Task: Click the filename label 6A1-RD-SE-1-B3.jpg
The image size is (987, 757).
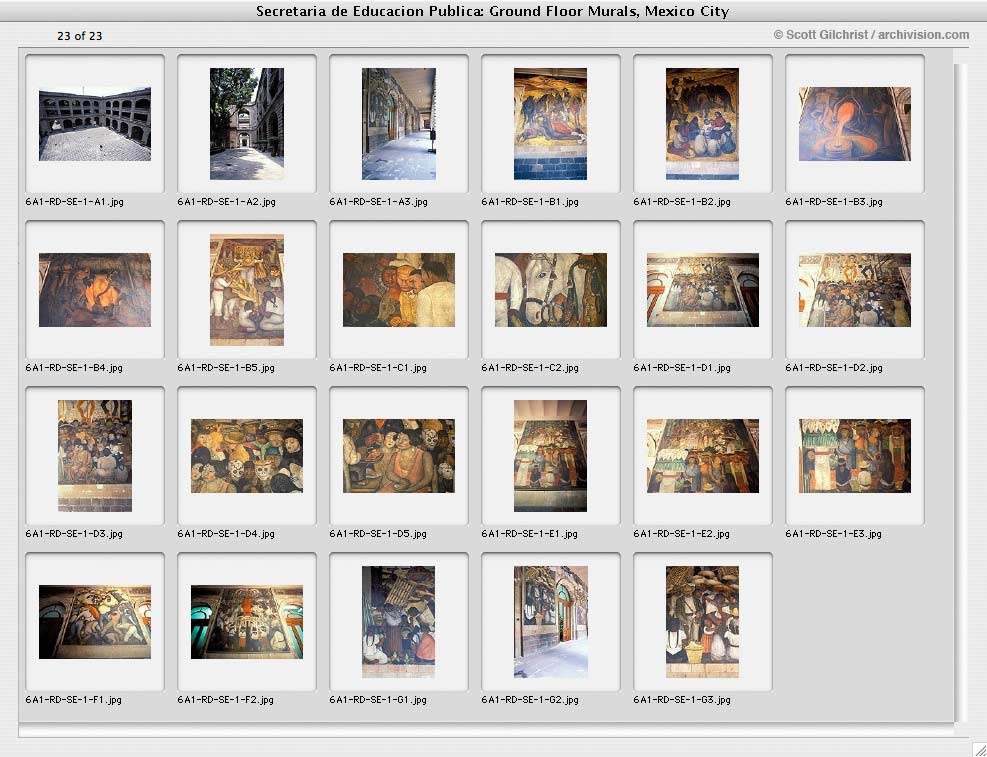Action: (x=834, y=202)
